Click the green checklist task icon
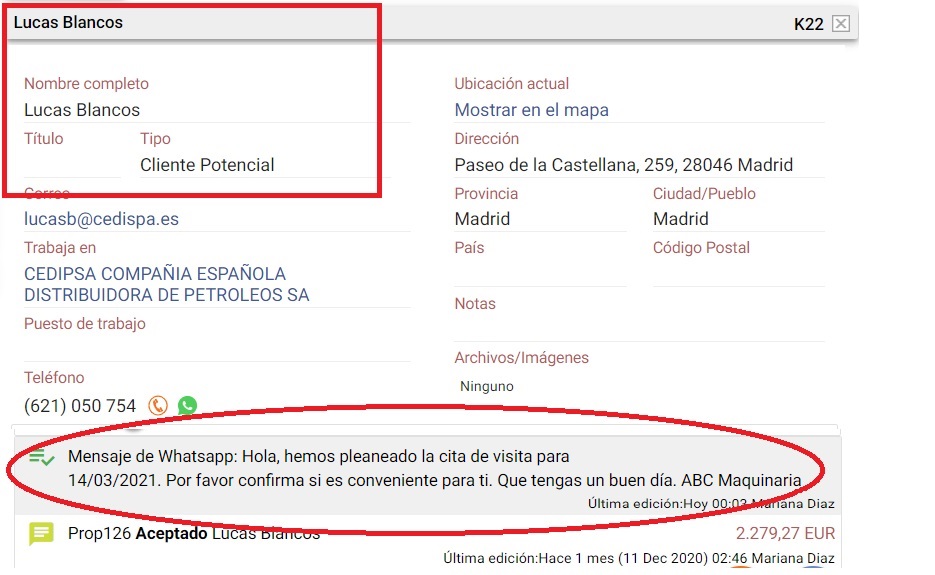Viewport: 935px width, 575px height. click(42, 458)
